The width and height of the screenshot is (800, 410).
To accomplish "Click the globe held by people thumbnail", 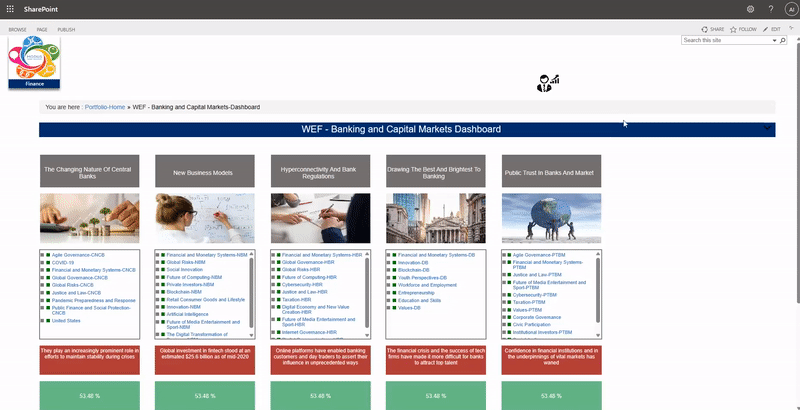I will point(551,218).
